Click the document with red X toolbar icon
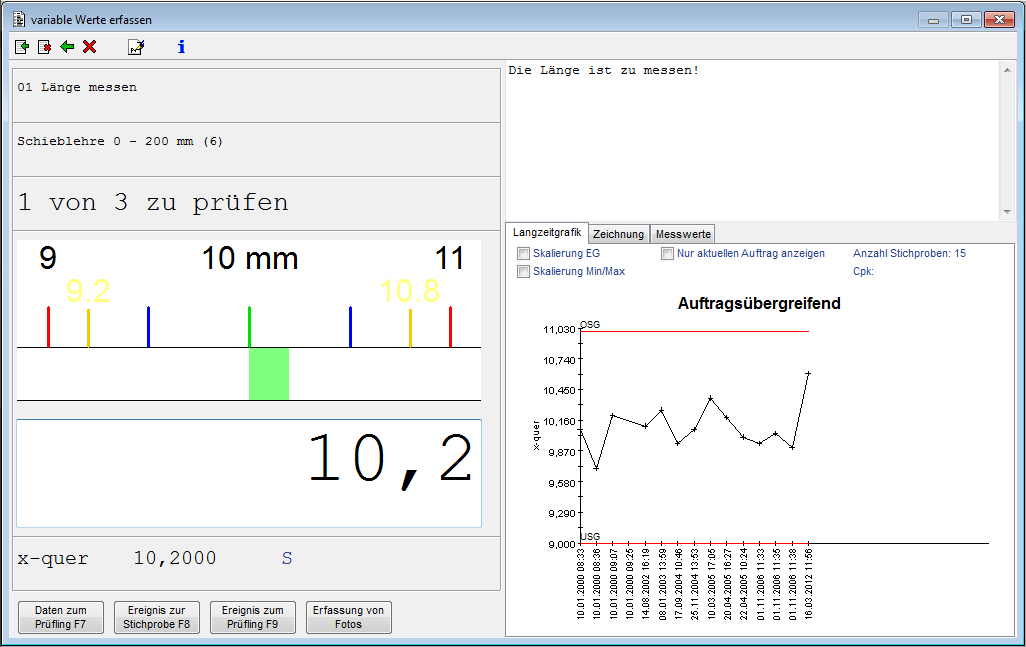The image size is (1026, 647). 44,47
